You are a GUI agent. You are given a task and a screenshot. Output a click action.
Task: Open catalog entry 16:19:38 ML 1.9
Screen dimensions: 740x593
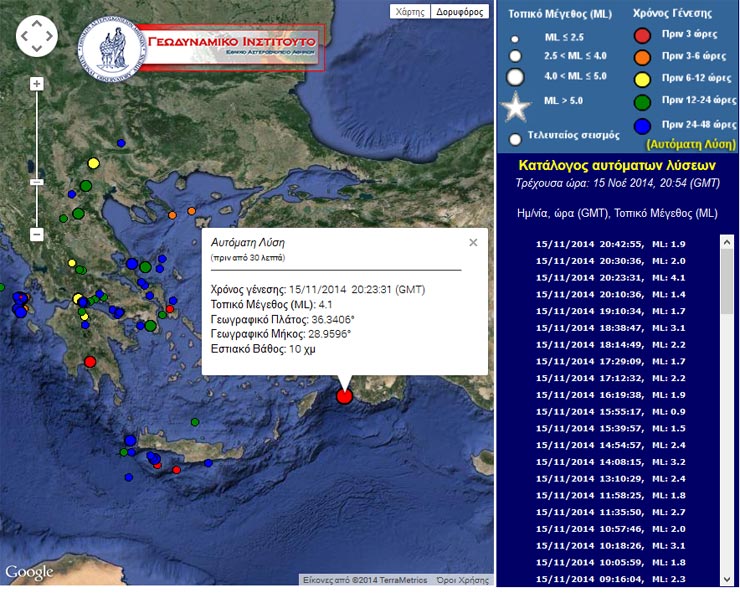click(x=611, y=395)
